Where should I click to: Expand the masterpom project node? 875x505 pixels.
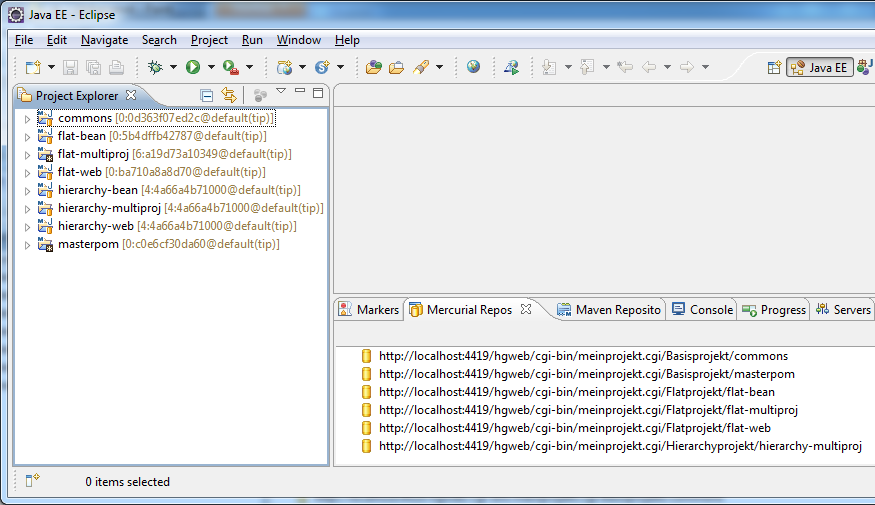pos(28,245)
